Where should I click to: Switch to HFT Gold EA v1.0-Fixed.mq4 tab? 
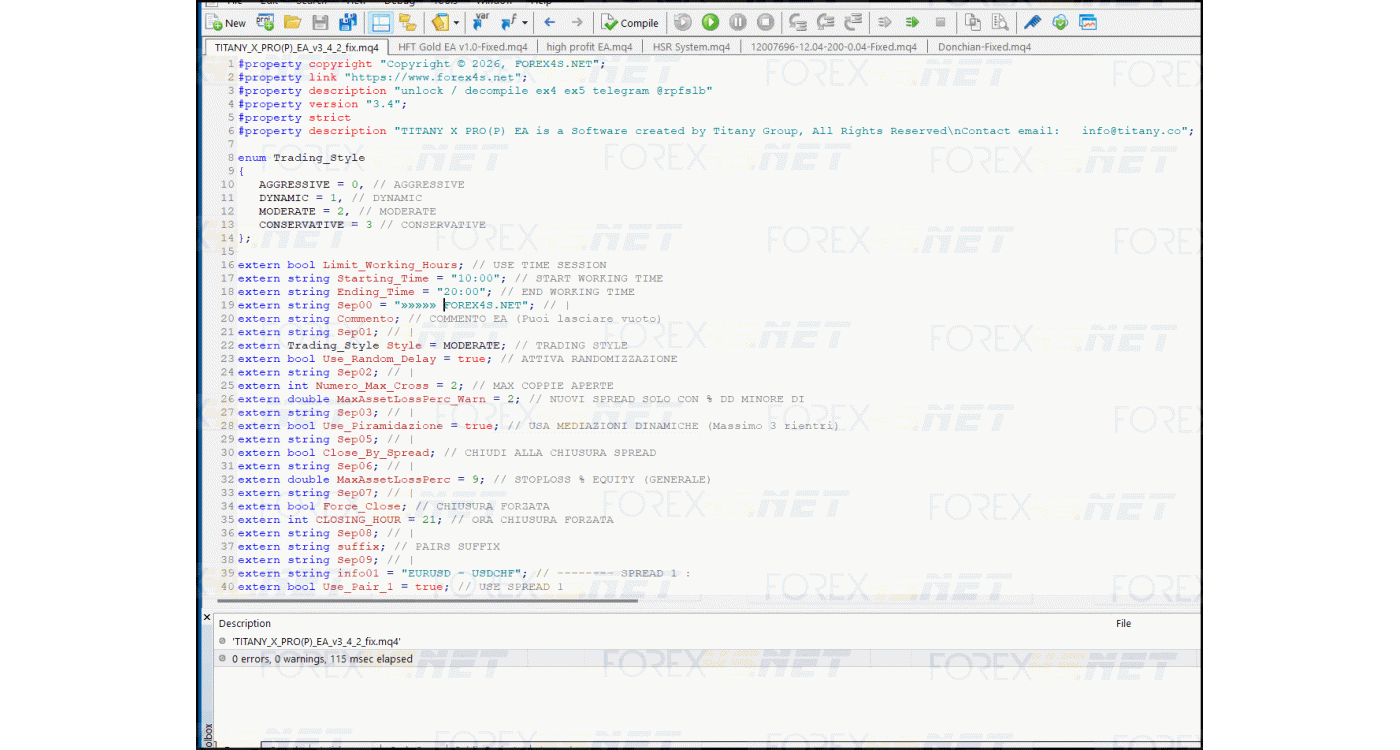click(x=465, y=47)
